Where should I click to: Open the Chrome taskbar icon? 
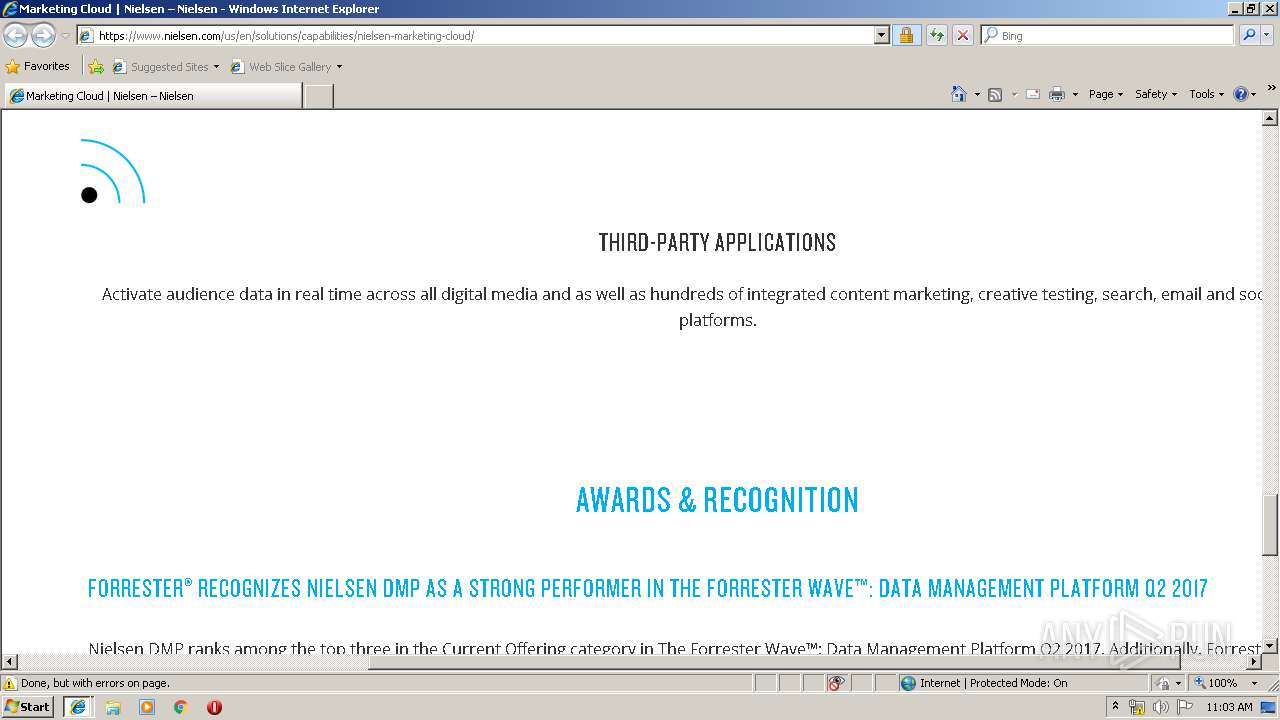pos(181,707)
